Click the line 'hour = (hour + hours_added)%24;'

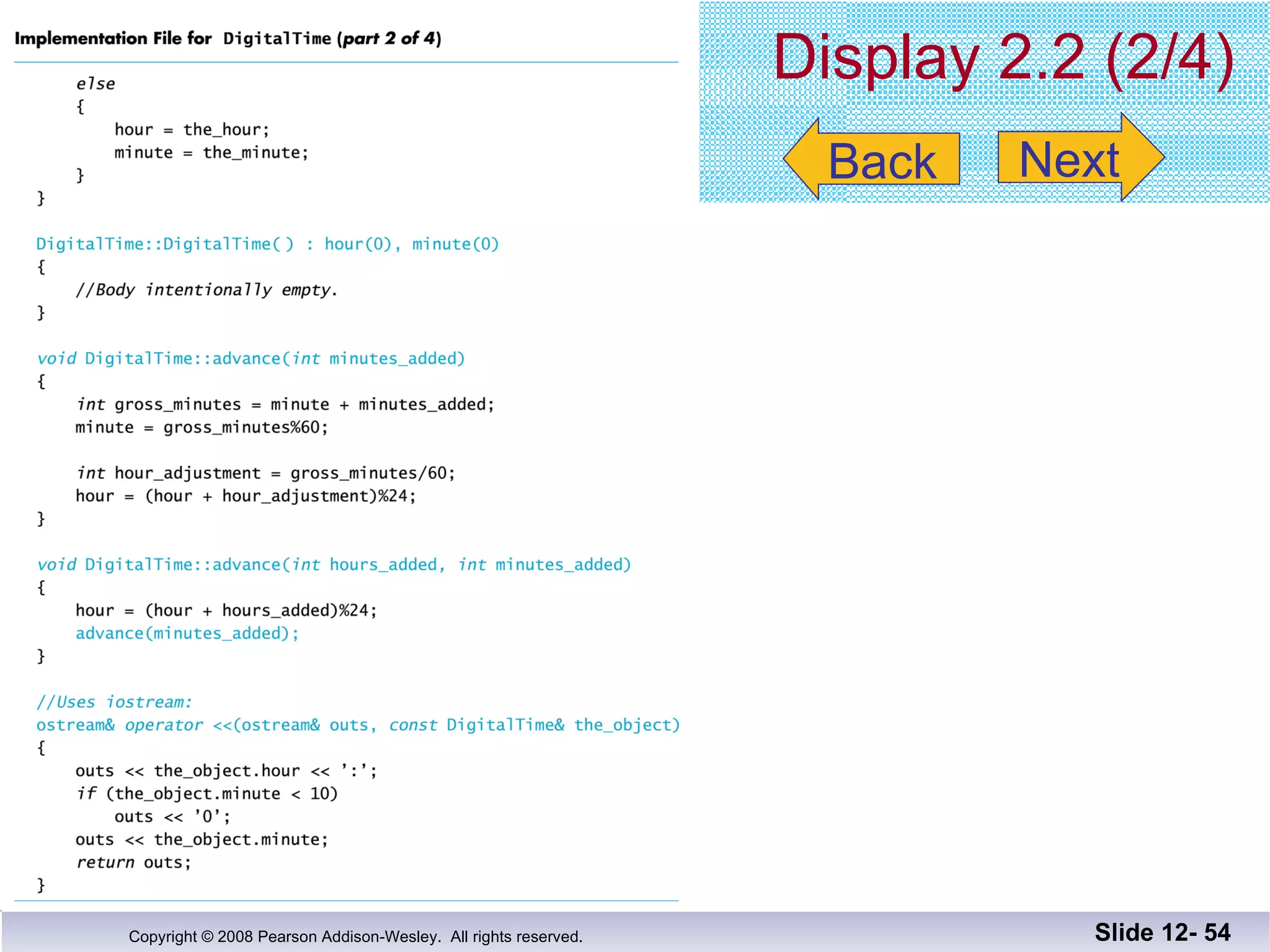click(x=226, y=610)
